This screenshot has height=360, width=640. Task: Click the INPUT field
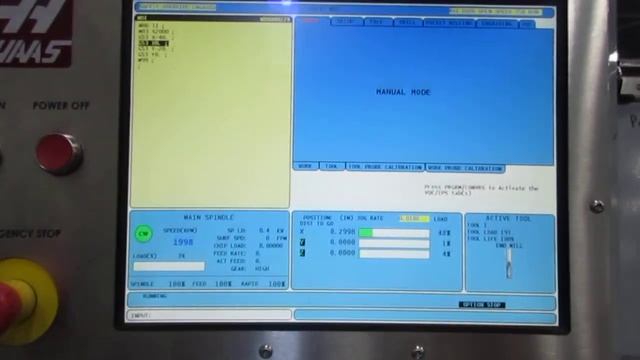point(209,315)
